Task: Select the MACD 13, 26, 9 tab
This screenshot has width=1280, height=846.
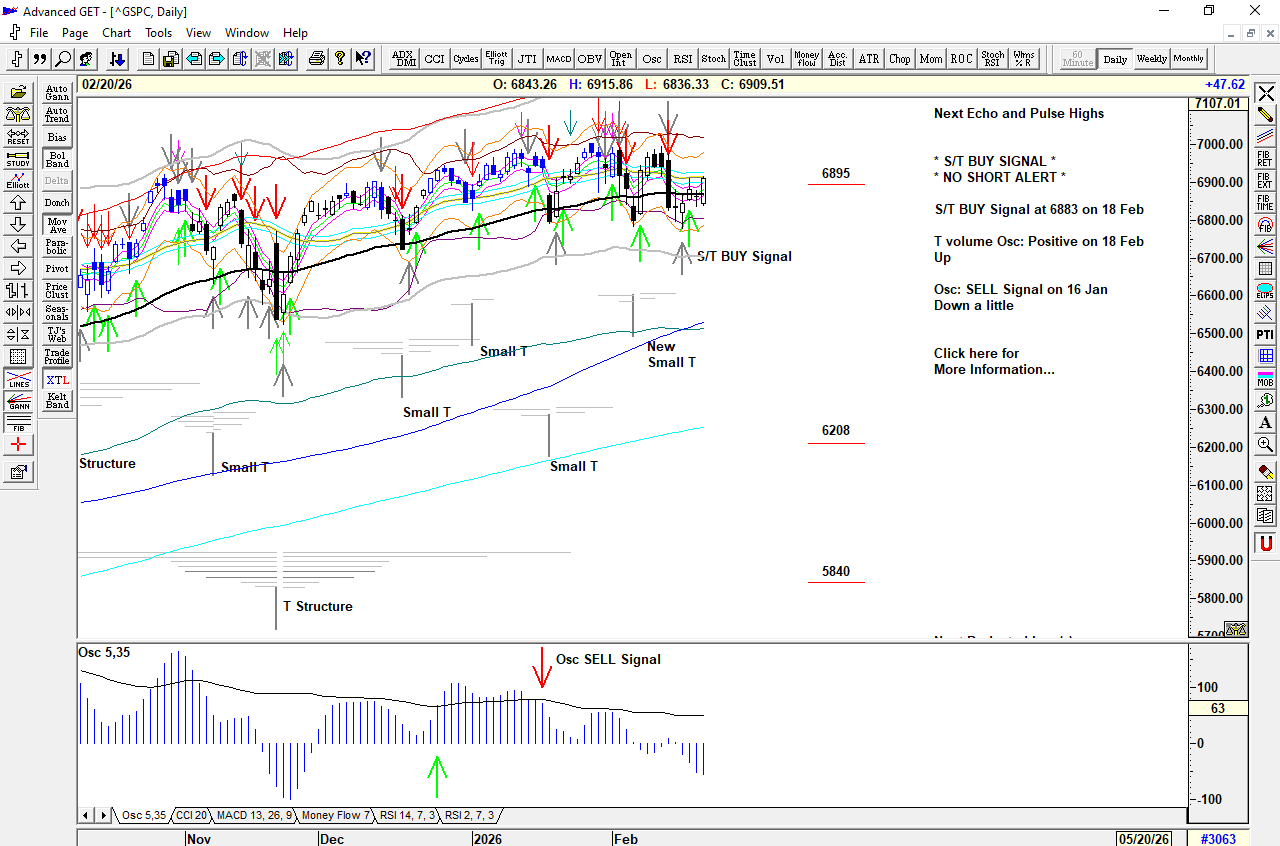Action: pos(254,815)
